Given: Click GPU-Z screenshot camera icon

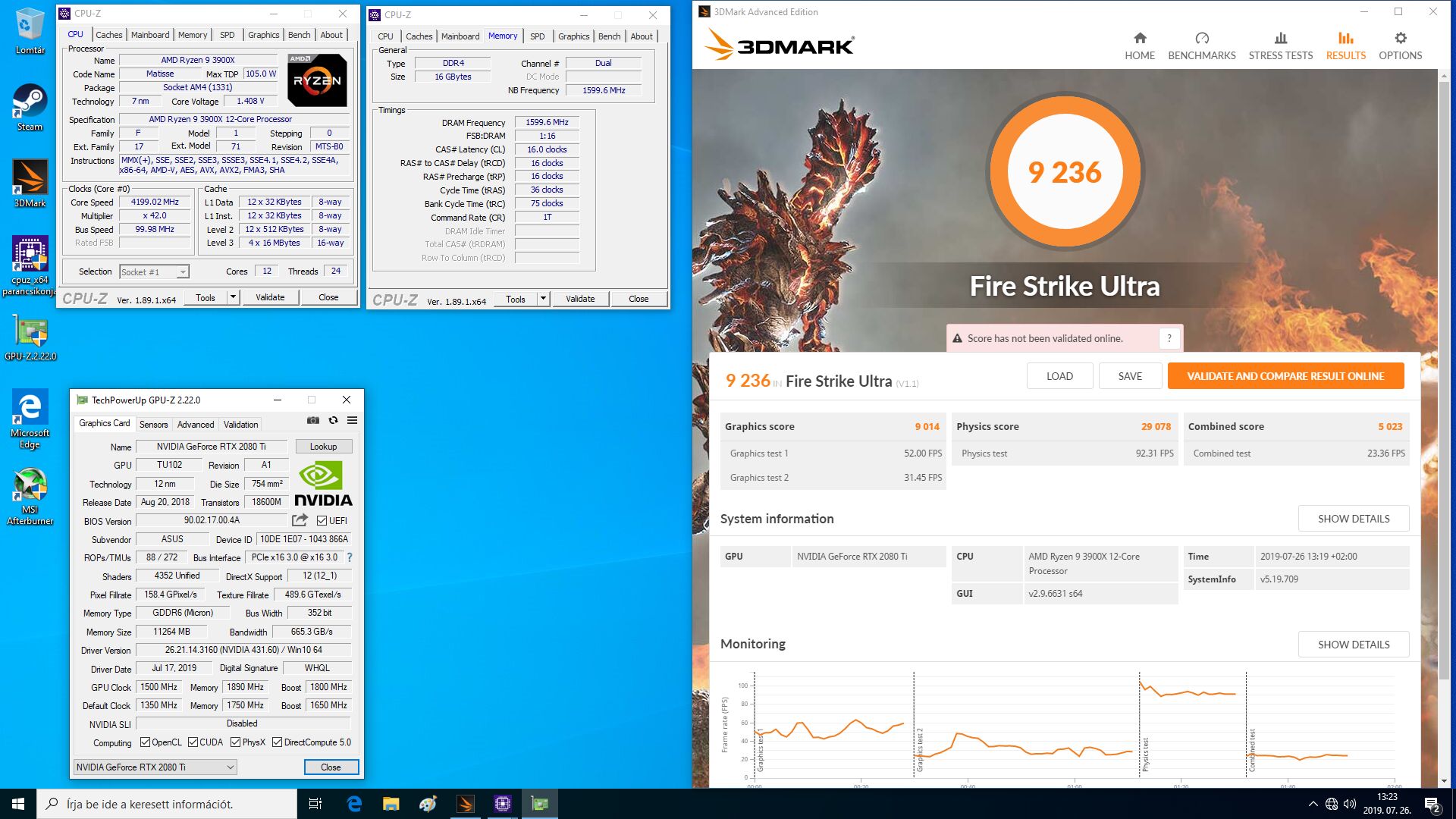Looking at the screenshot, I should (x=312, y=420).
